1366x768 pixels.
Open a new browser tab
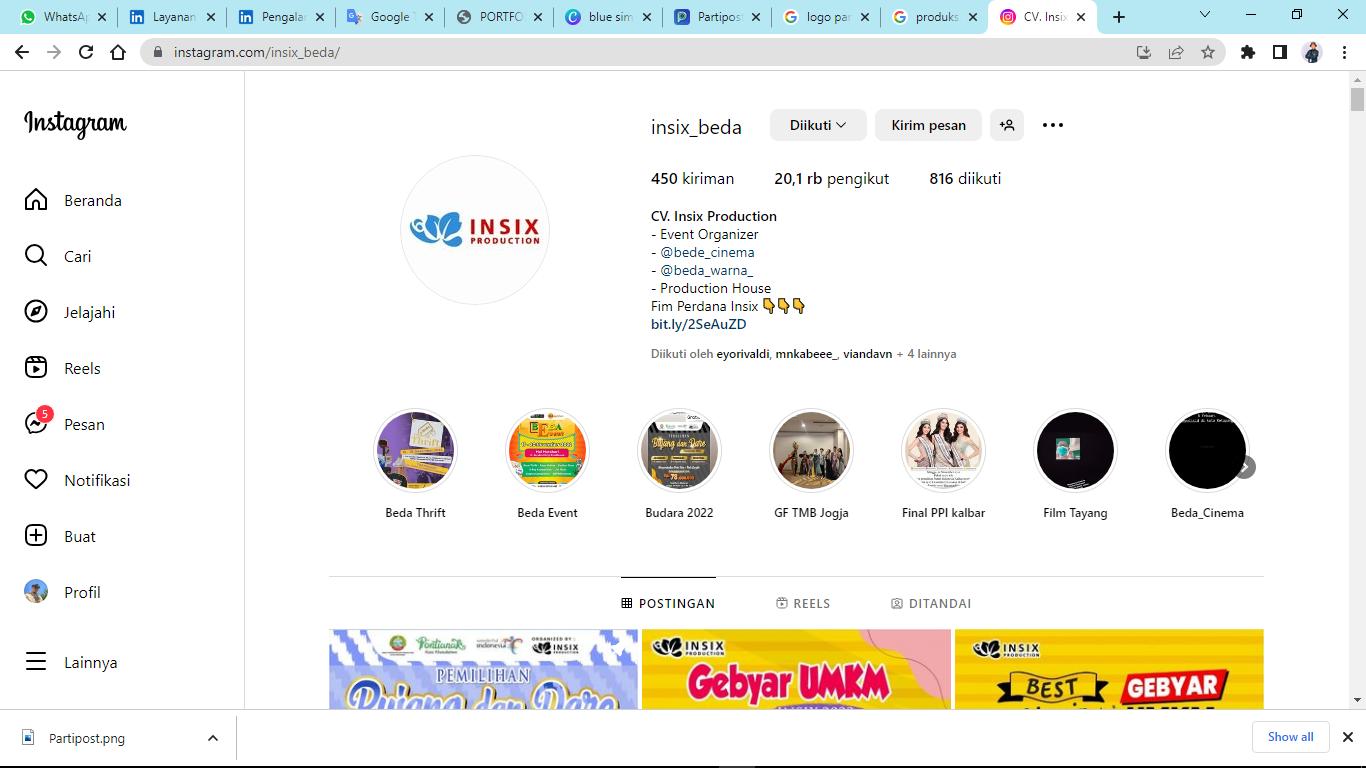[x=1119, y=17]
